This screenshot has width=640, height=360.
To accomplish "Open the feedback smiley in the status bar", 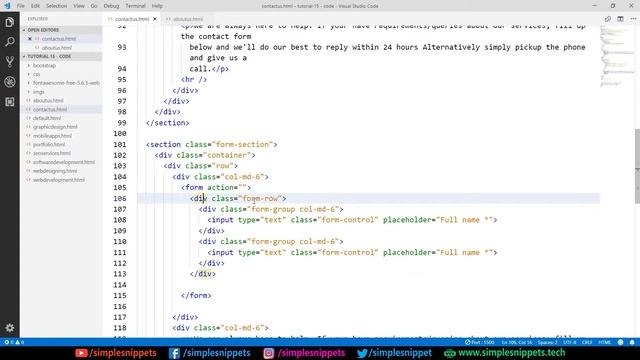I will 620,342.
